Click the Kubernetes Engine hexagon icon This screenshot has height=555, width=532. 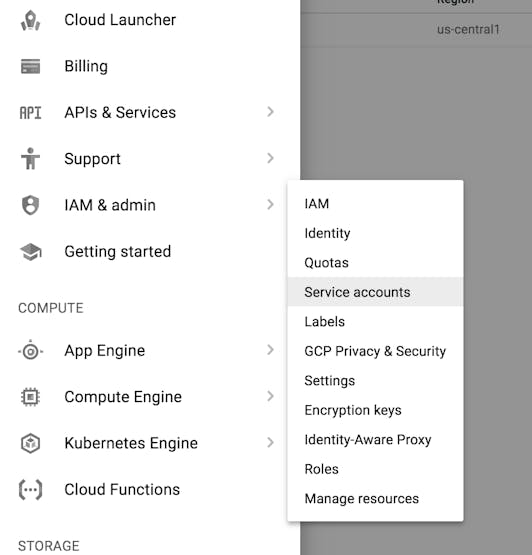coord(30,443)
